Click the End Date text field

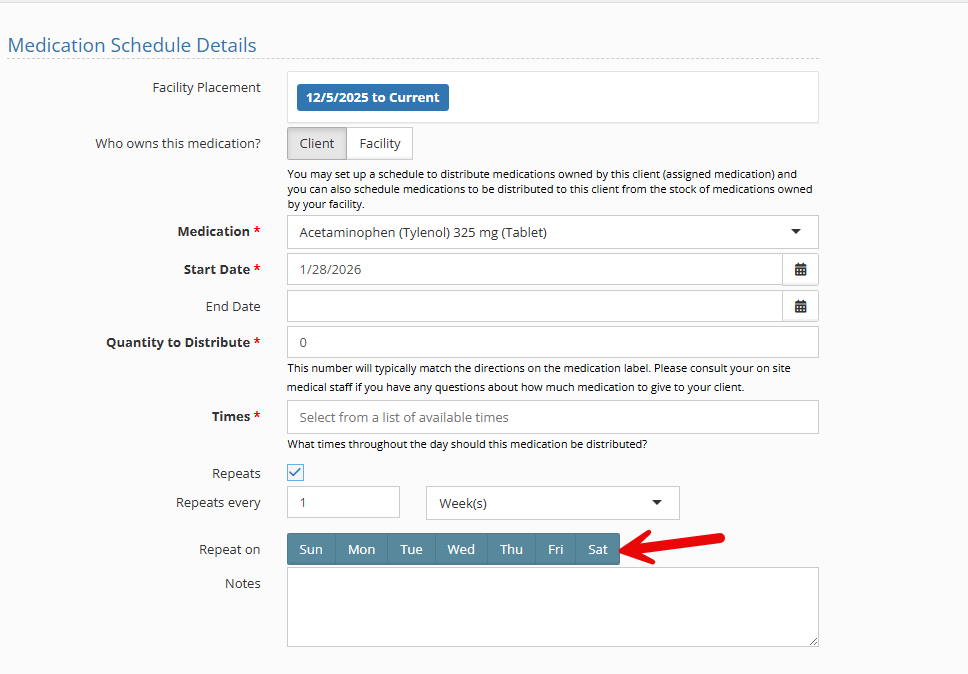pos(534,306)
